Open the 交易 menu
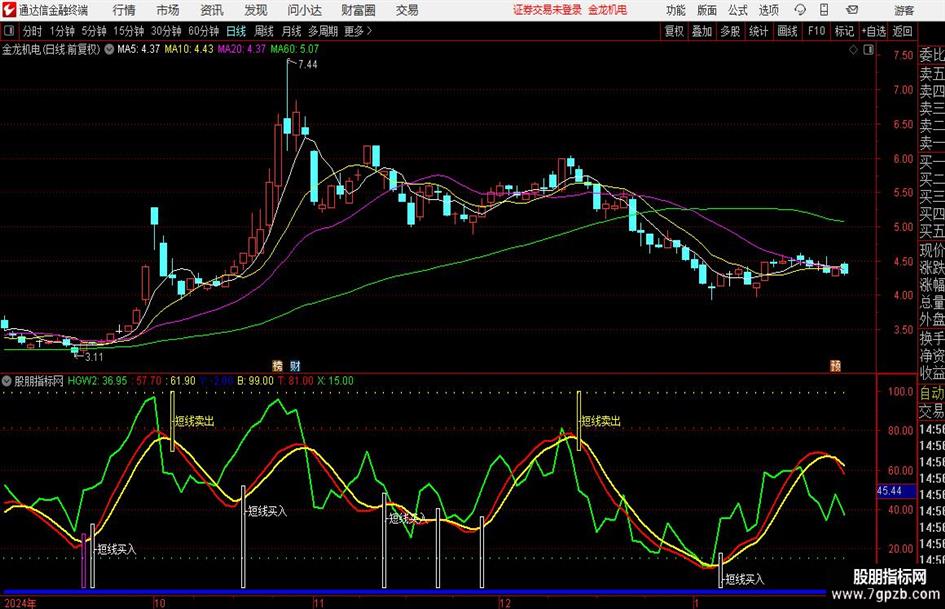 407,10
